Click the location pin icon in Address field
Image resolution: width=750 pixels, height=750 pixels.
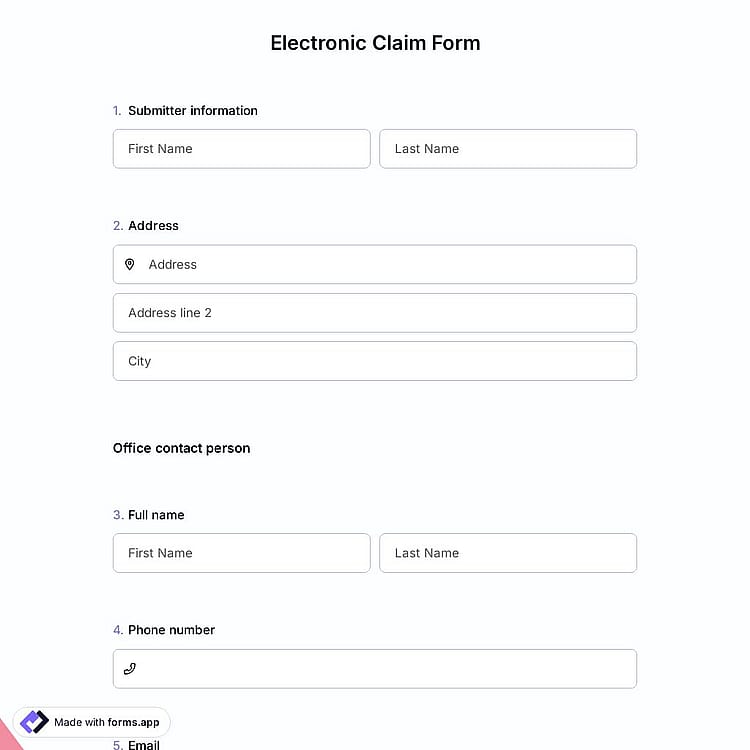pyautogui.click(x=130, y=265)
